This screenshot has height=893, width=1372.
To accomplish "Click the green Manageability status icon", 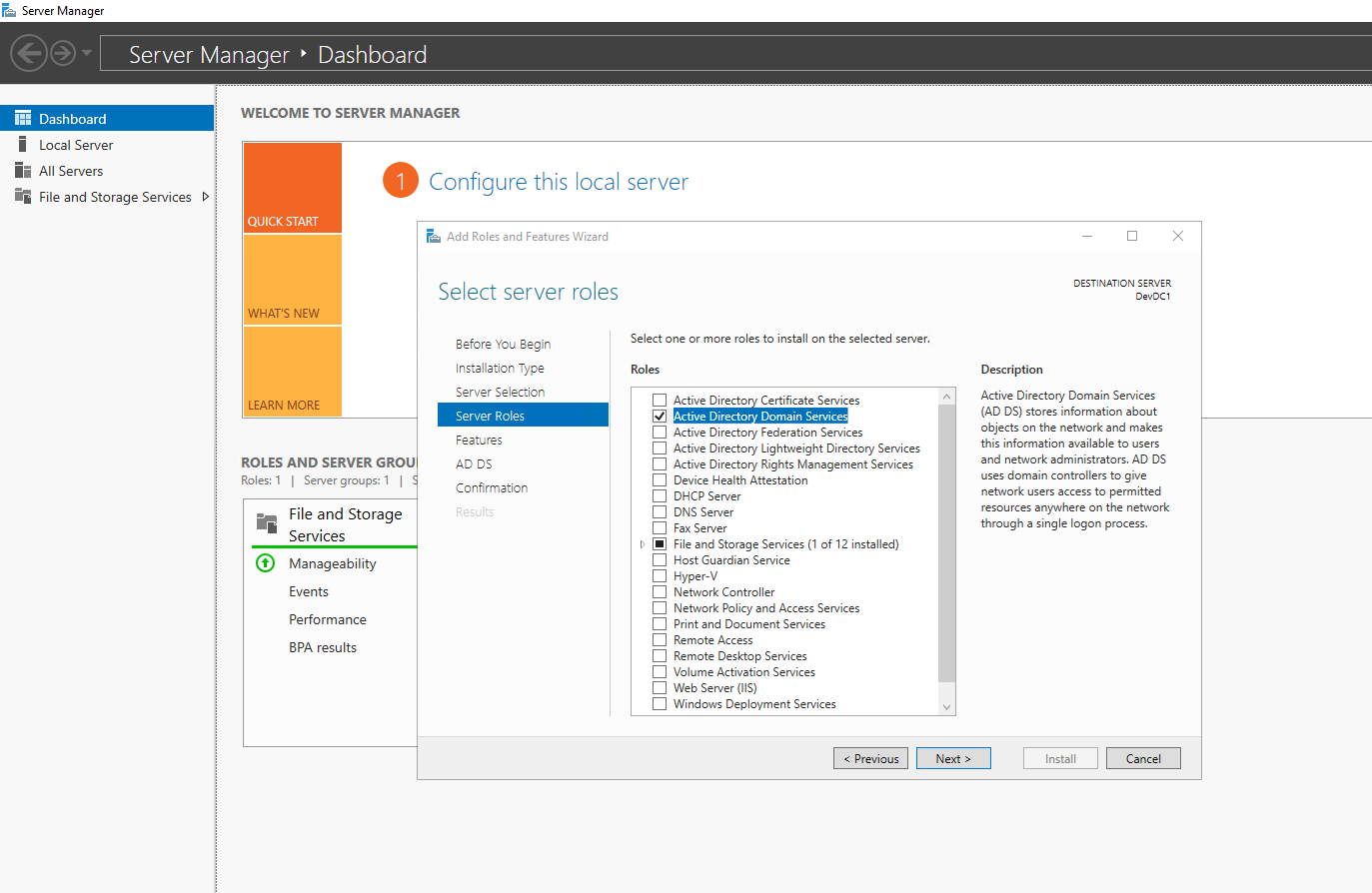I will 266,563.
